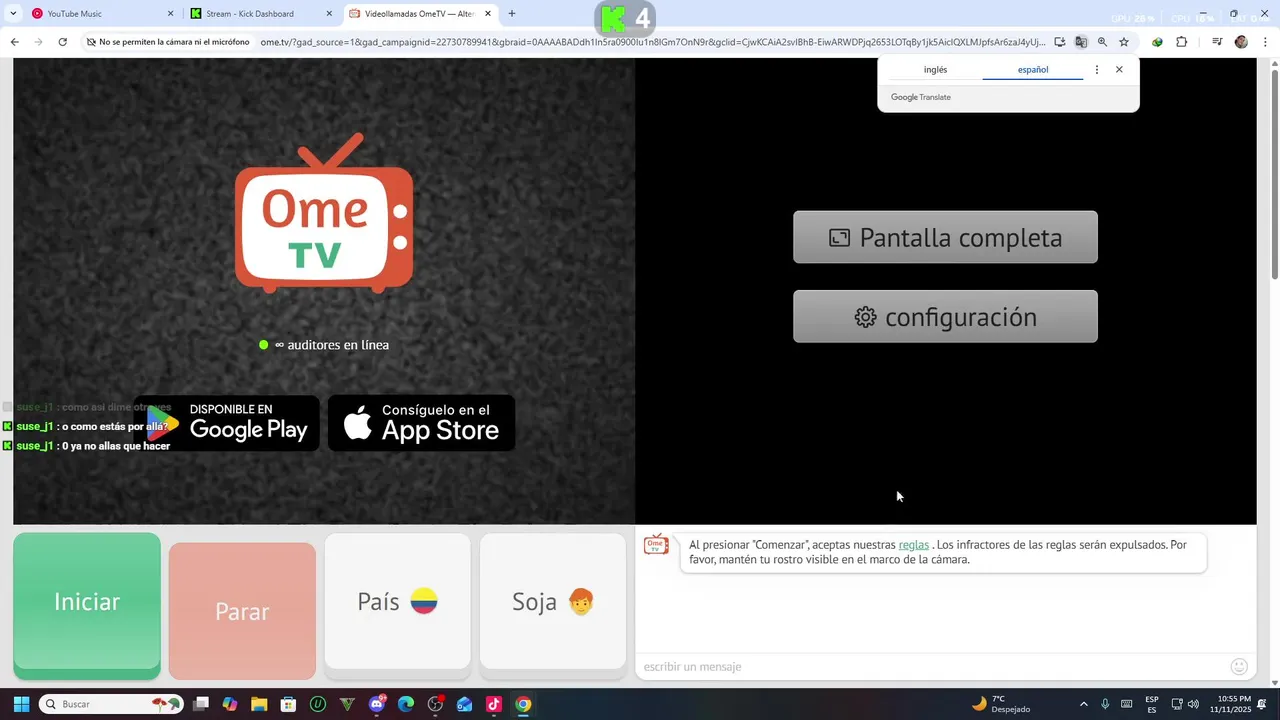Screen dimensions: 1280x720
Task: Click the OmeTV avatar in chat
Action: (x=656, y=545)
